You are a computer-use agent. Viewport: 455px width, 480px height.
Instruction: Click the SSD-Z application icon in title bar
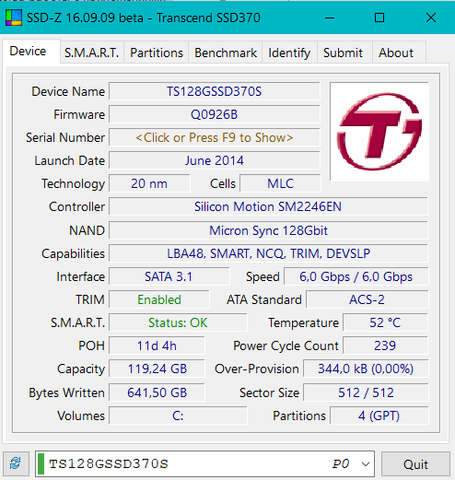click(14, 18)
